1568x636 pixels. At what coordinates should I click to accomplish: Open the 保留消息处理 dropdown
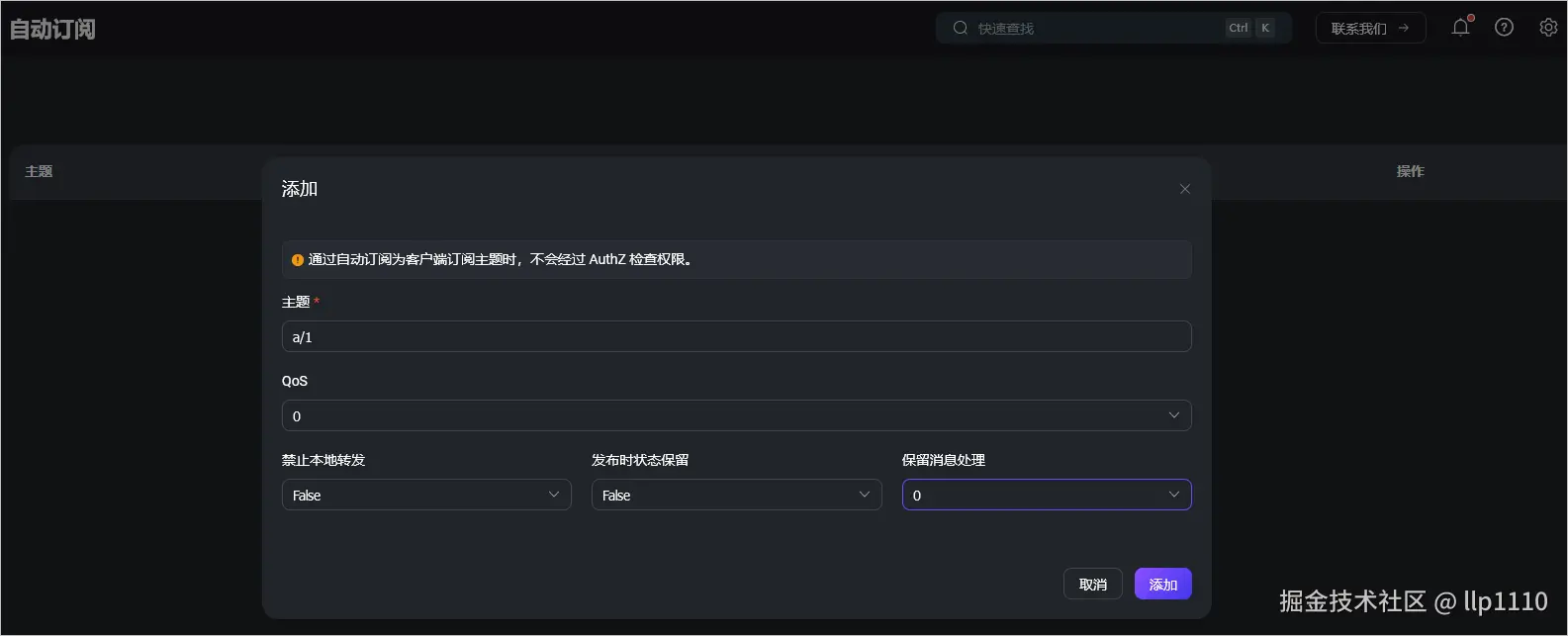point(1047,495)
